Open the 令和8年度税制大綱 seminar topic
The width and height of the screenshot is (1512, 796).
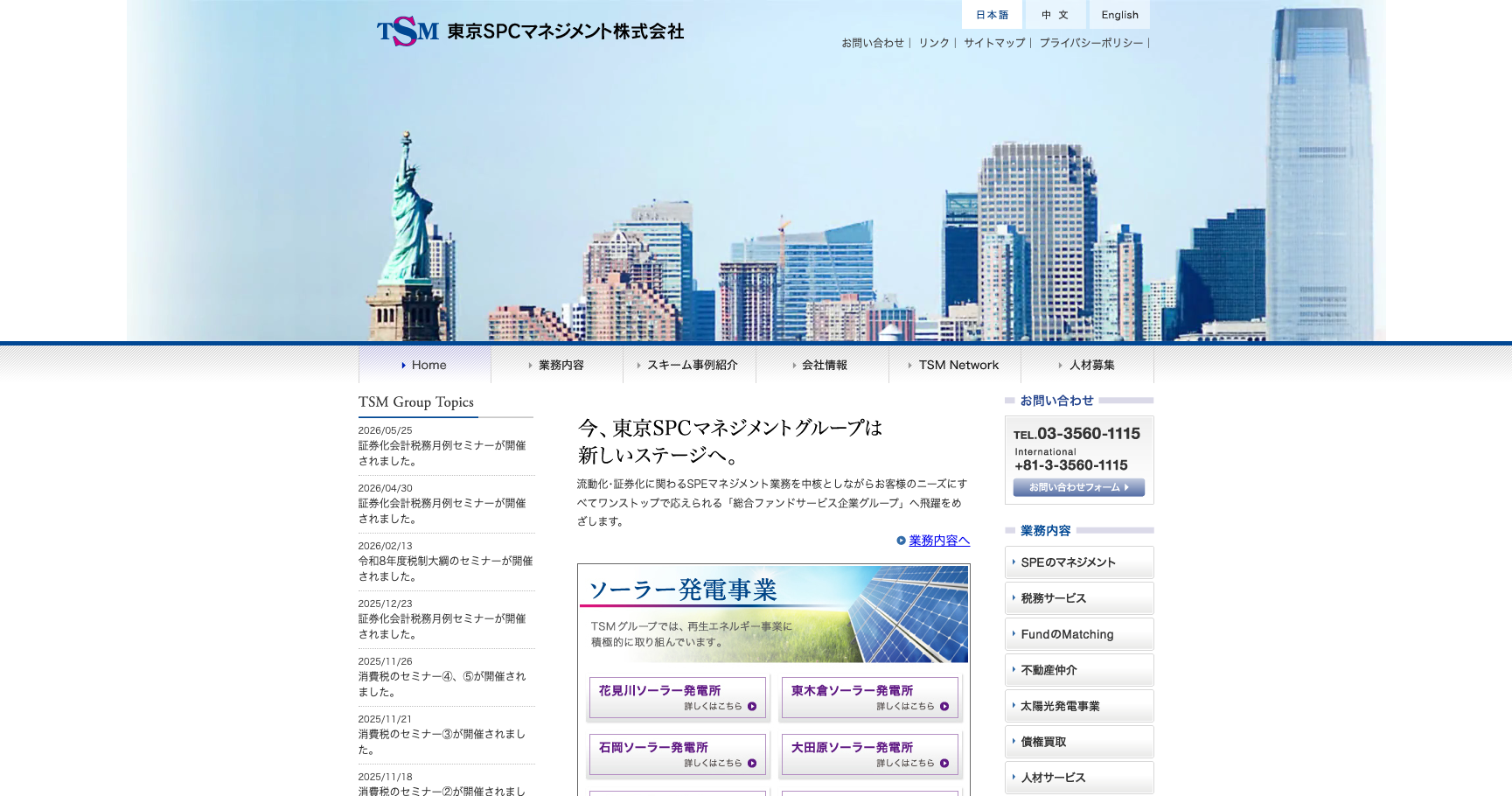click(445, 569)
